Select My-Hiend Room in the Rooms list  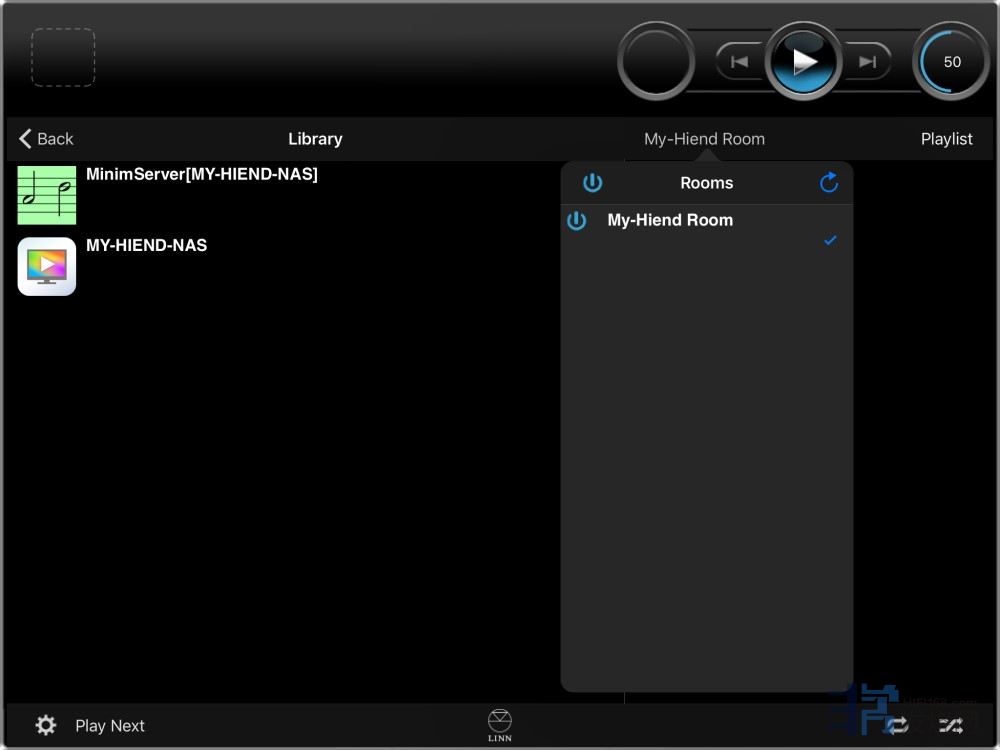[670, 221]
